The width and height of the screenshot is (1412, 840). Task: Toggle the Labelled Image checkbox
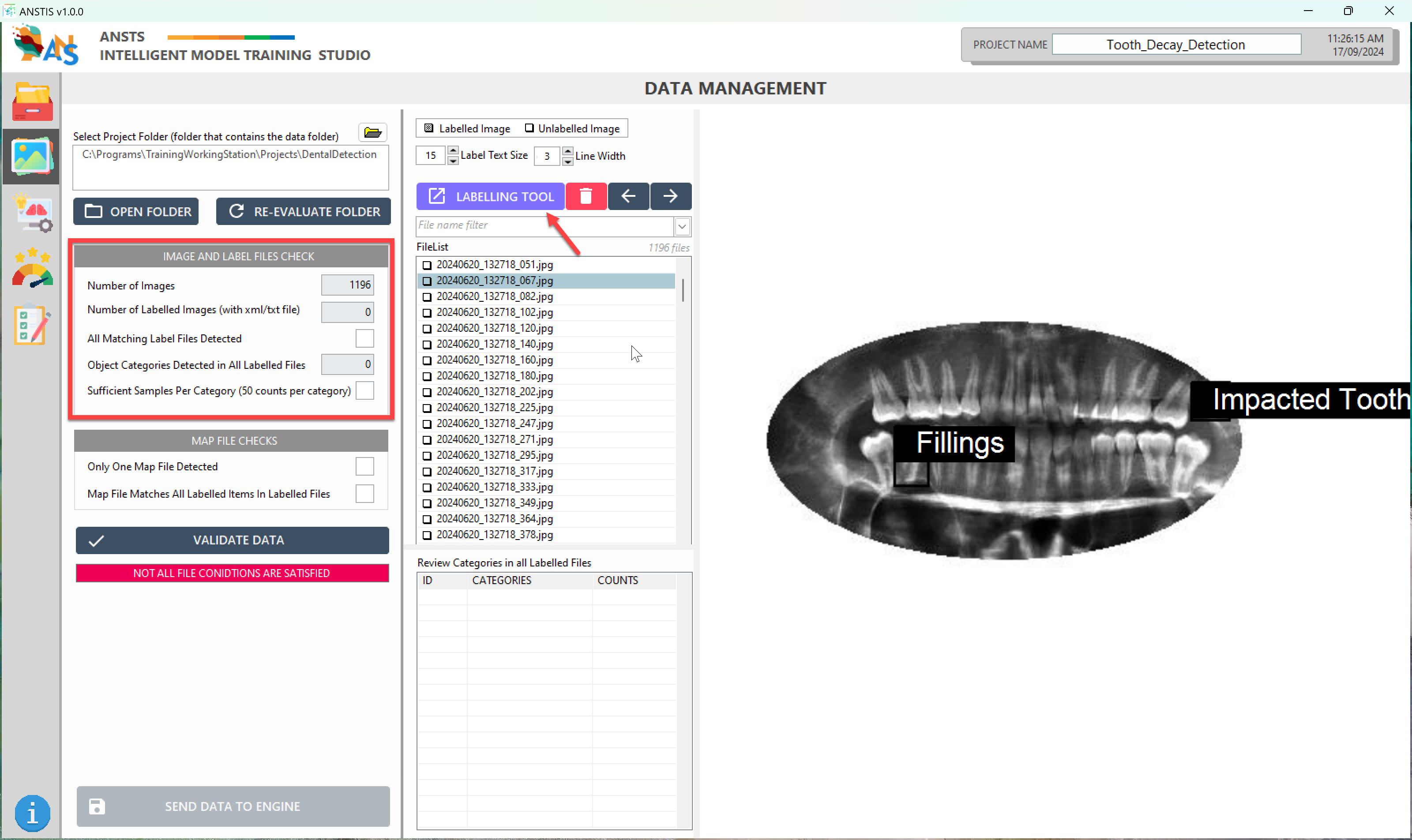[428, 128]
